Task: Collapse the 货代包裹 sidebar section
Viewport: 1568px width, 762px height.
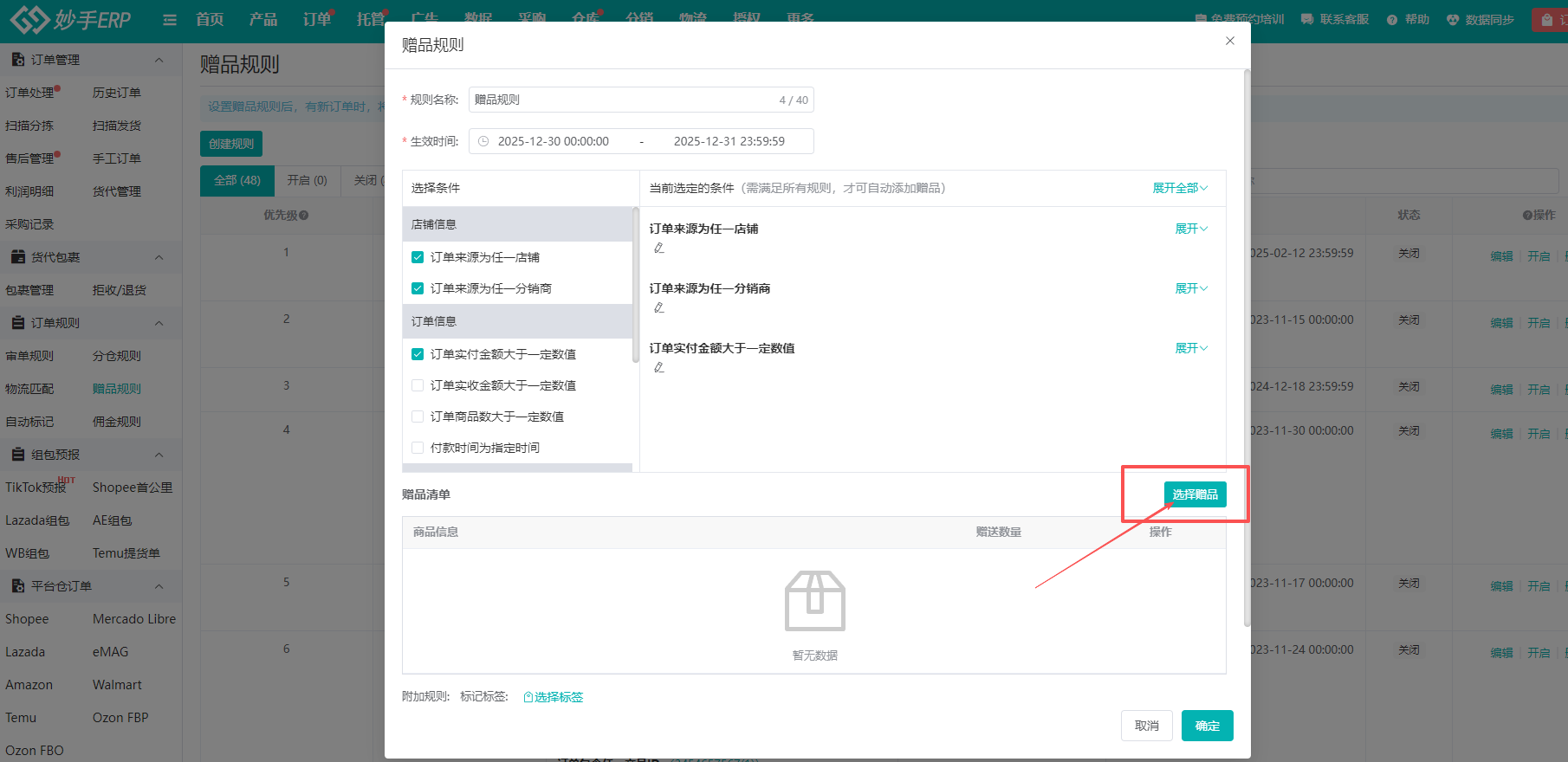Action: coord(159,257)
